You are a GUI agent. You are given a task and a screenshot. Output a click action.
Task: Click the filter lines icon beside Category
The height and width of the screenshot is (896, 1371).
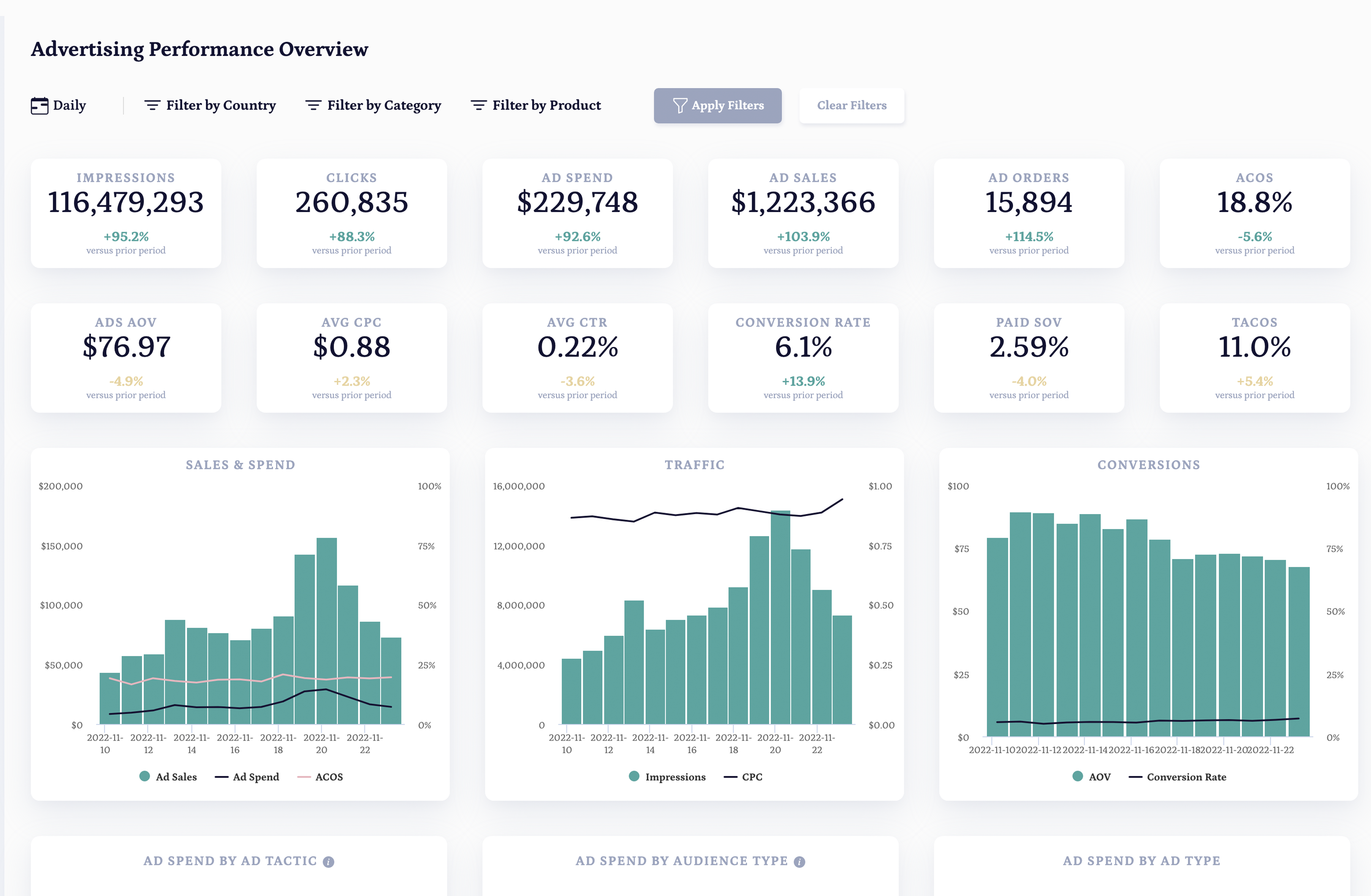click(x=313, y=106)
